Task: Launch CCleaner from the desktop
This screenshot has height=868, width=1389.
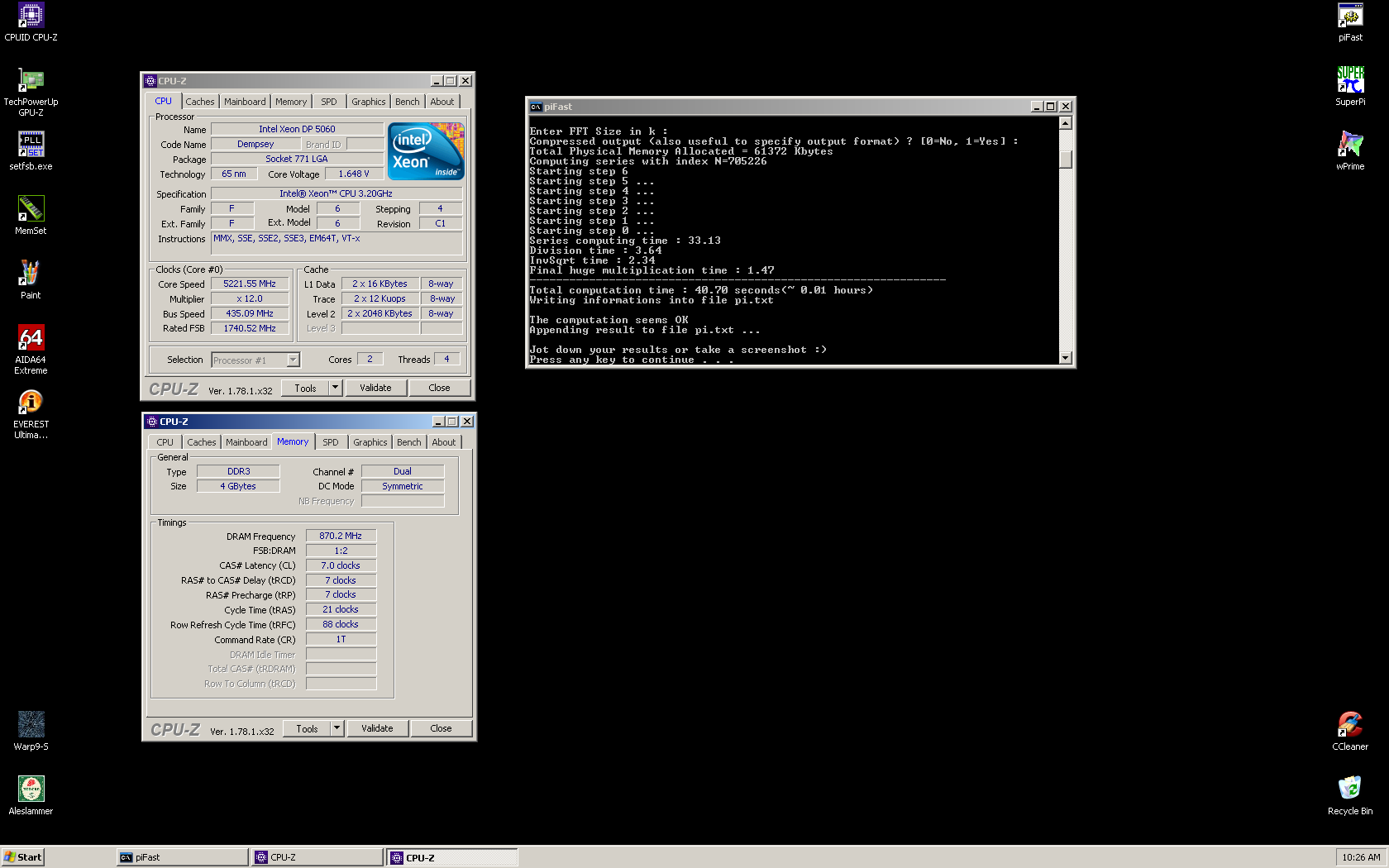Action: point(1350,732)
